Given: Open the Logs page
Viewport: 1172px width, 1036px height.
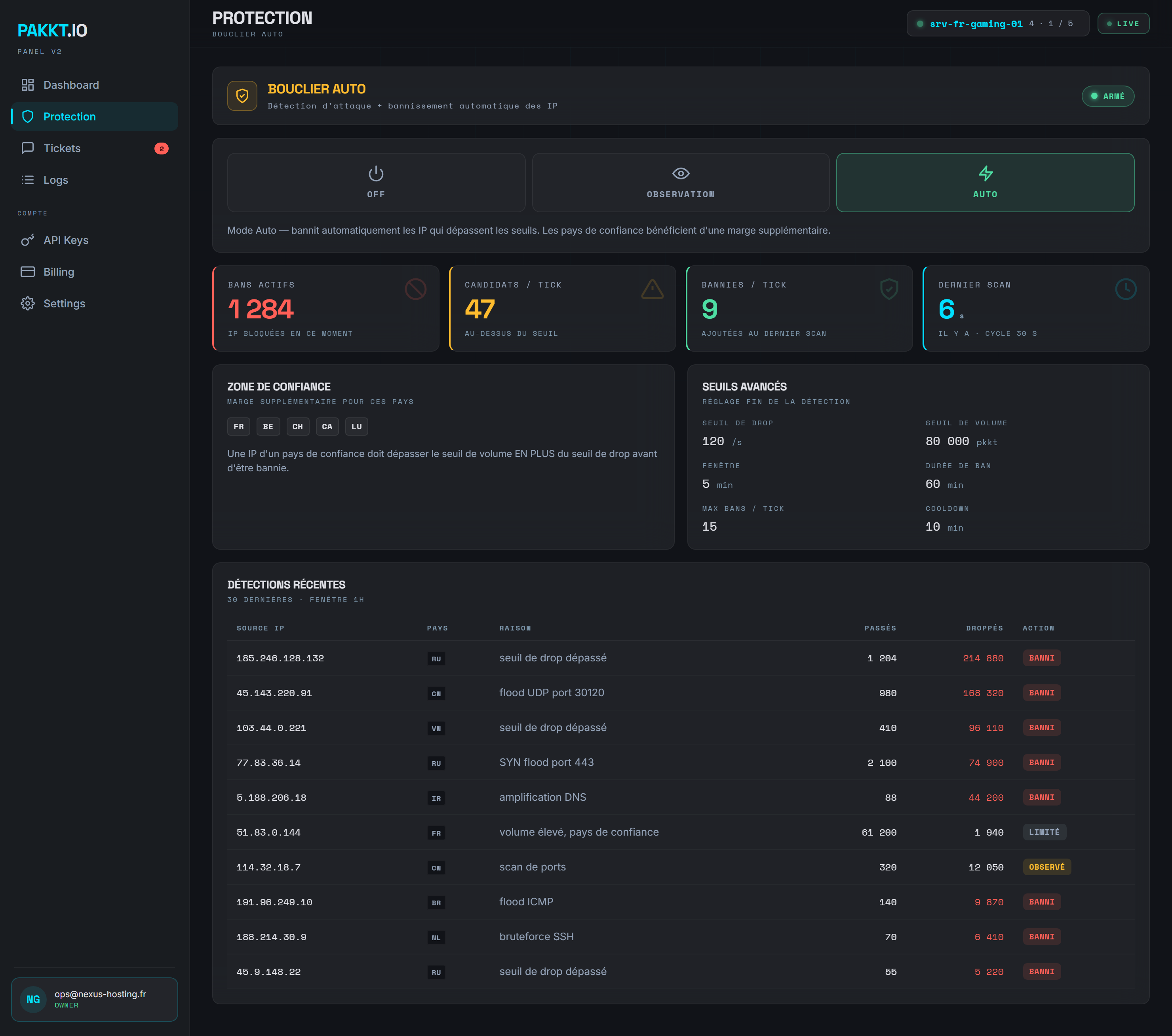Looking at the screenshot, I should point(95,179).
